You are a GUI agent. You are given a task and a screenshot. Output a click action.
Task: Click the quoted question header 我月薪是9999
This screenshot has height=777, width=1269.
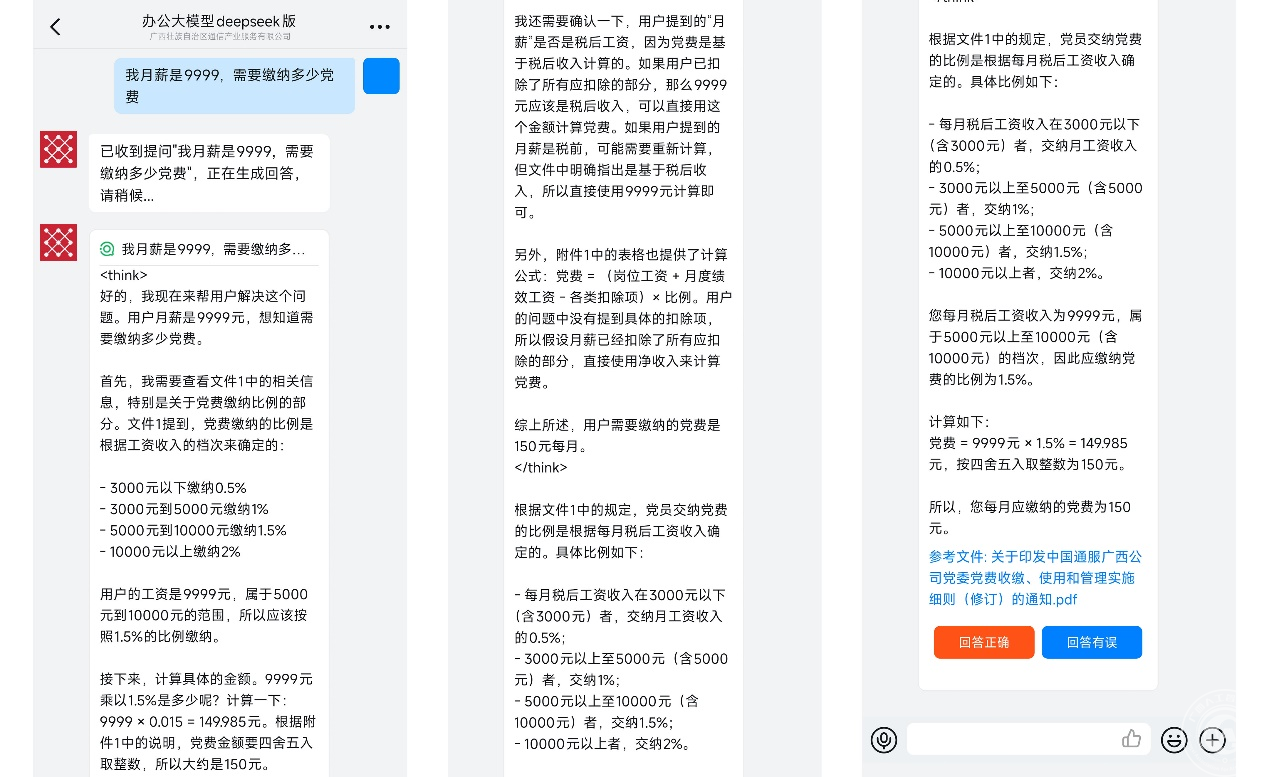pyautogui.click(x=213, y=249)
